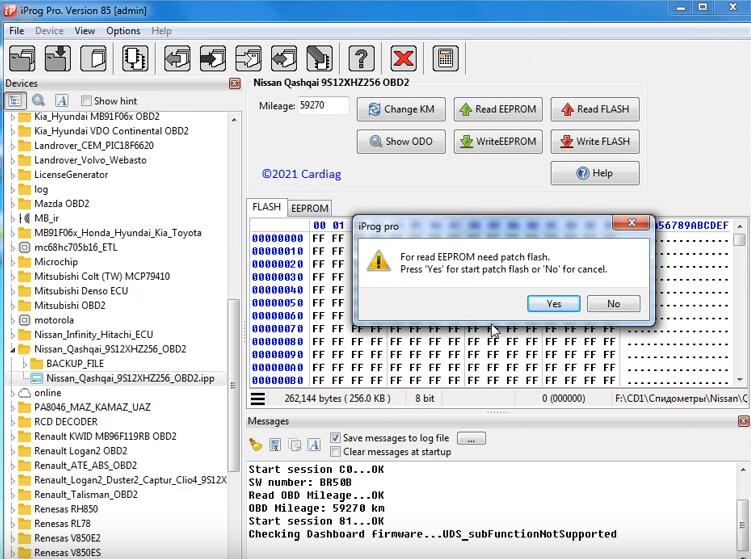Click the save-to-folder toolbar icon
751x559 pixels.
pyautogui.click(x=58, y=58)
